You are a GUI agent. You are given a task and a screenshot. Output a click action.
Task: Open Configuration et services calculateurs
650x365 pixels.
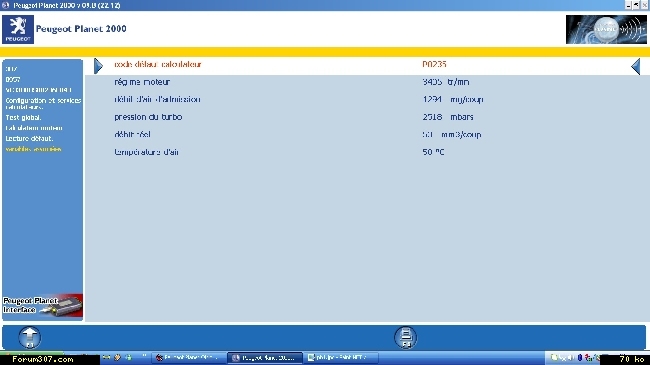coord(43,103)
